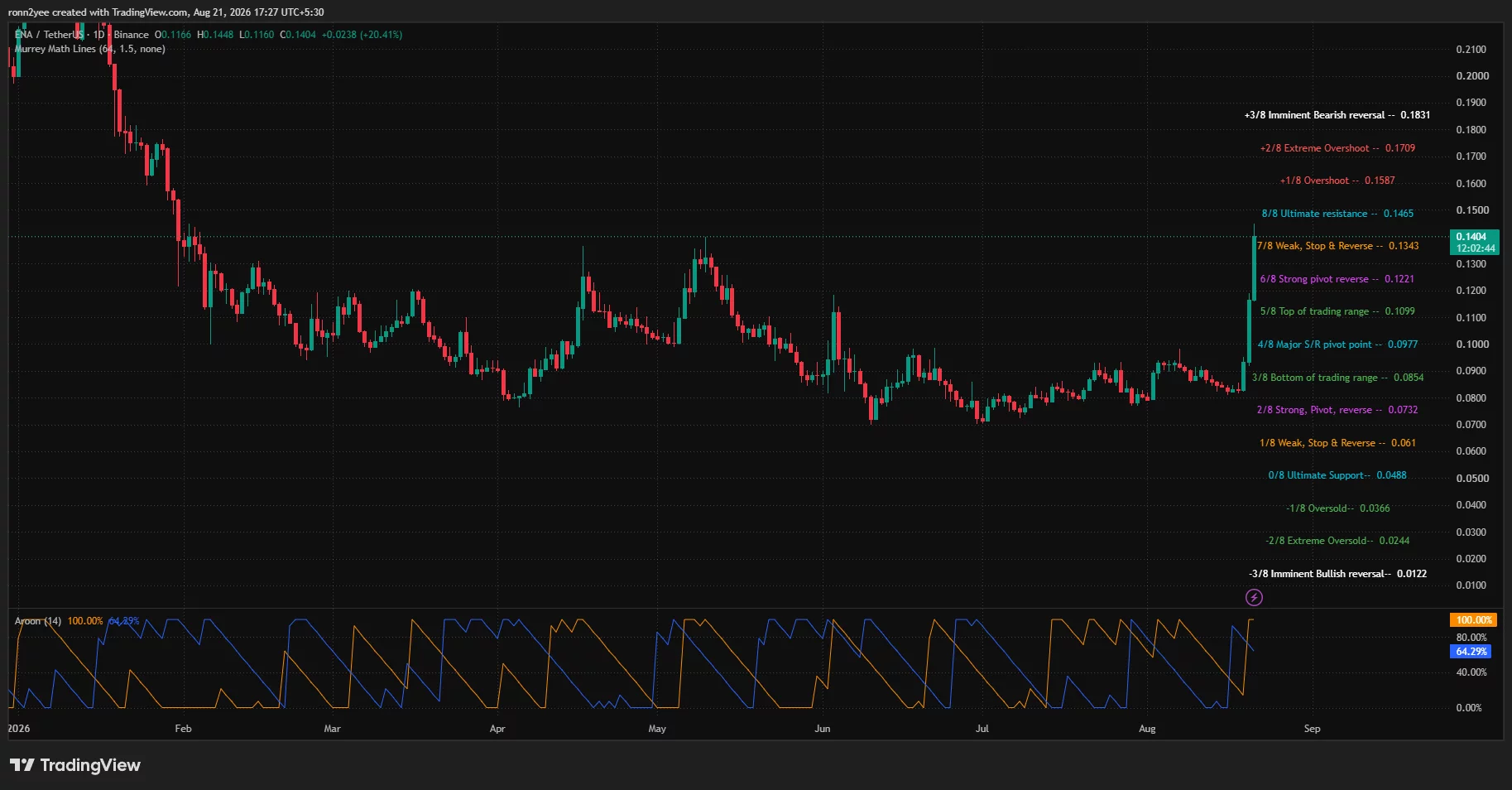Click the 0.0100 price scale value
1512x790 pixels.
[x=1472, y=585]
